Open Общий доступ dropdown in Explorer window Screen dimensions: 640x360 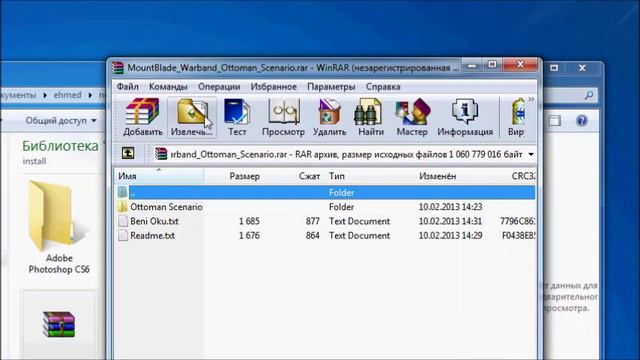61,120
